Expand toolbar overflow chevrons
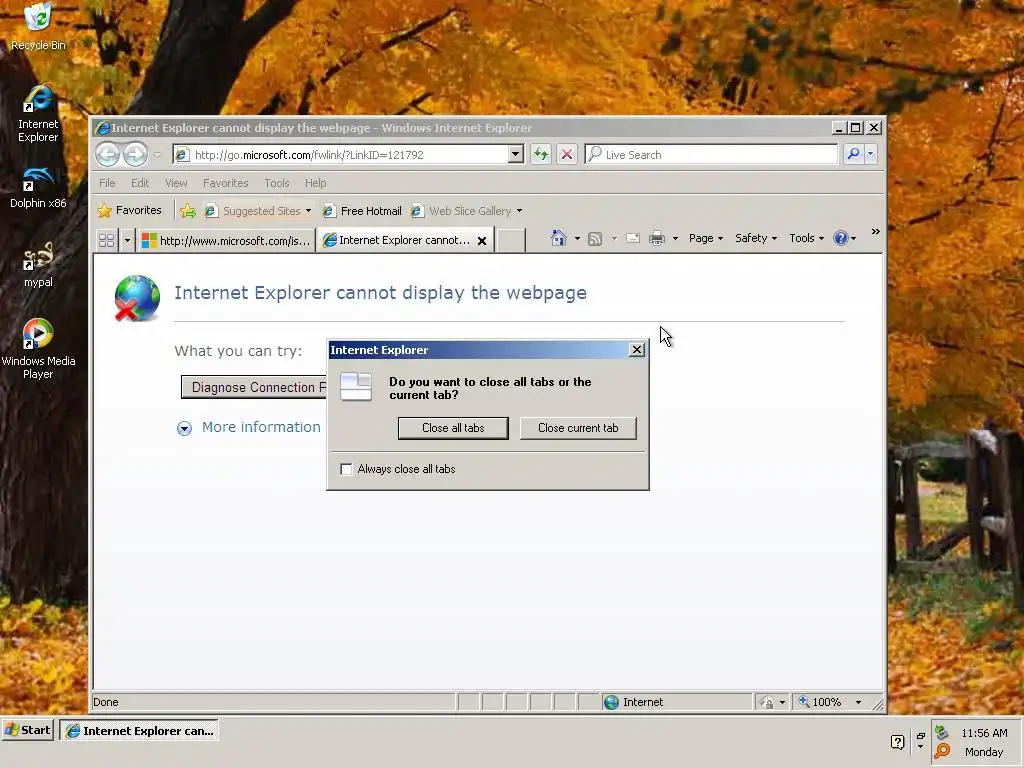 pyautogui.click(x=875, y=232)
